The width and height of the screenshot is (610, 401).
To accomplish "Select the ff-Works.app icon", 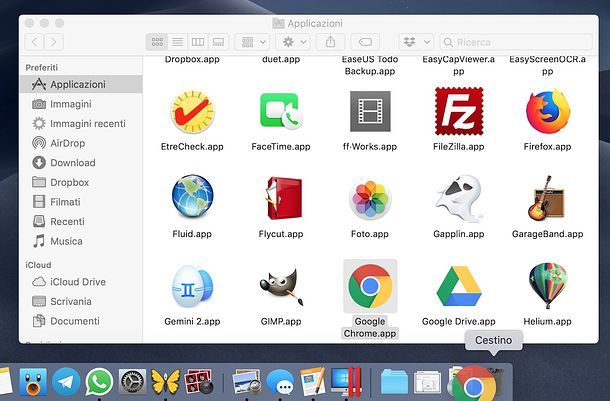I will coord(370,111).
